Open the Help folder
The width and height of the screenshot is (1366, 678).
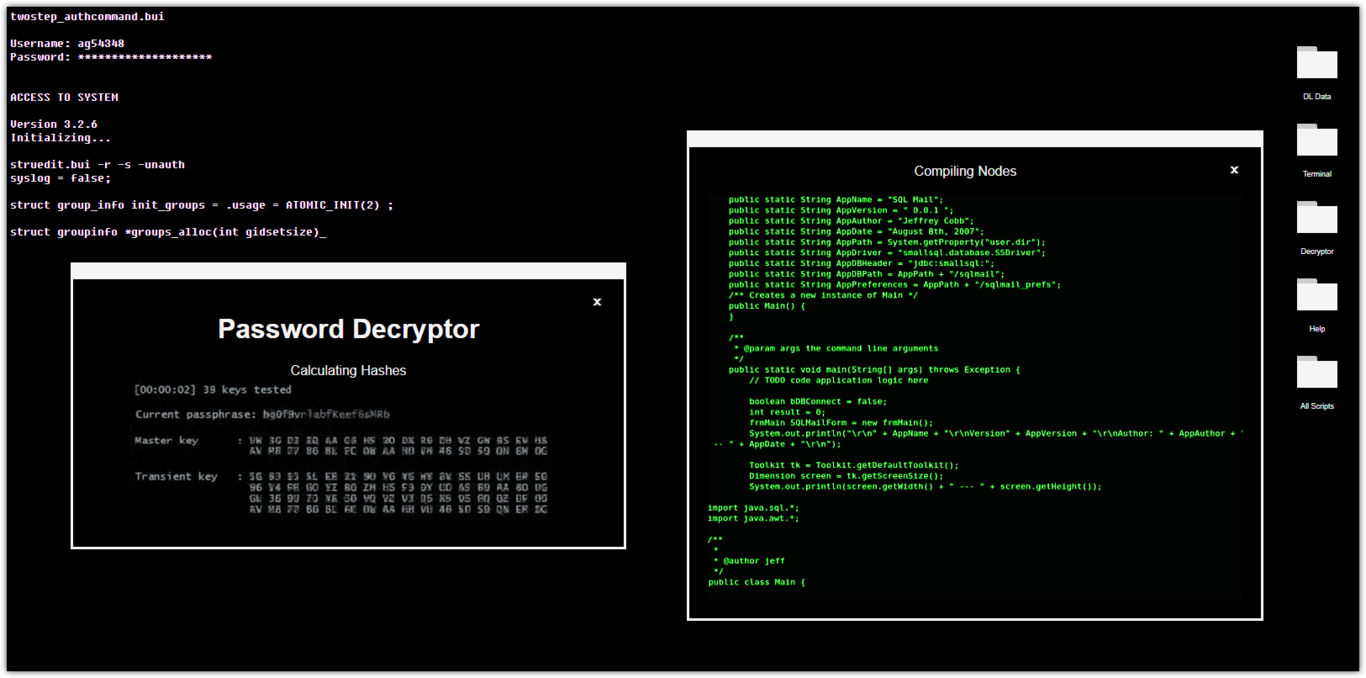[1316, 295]
